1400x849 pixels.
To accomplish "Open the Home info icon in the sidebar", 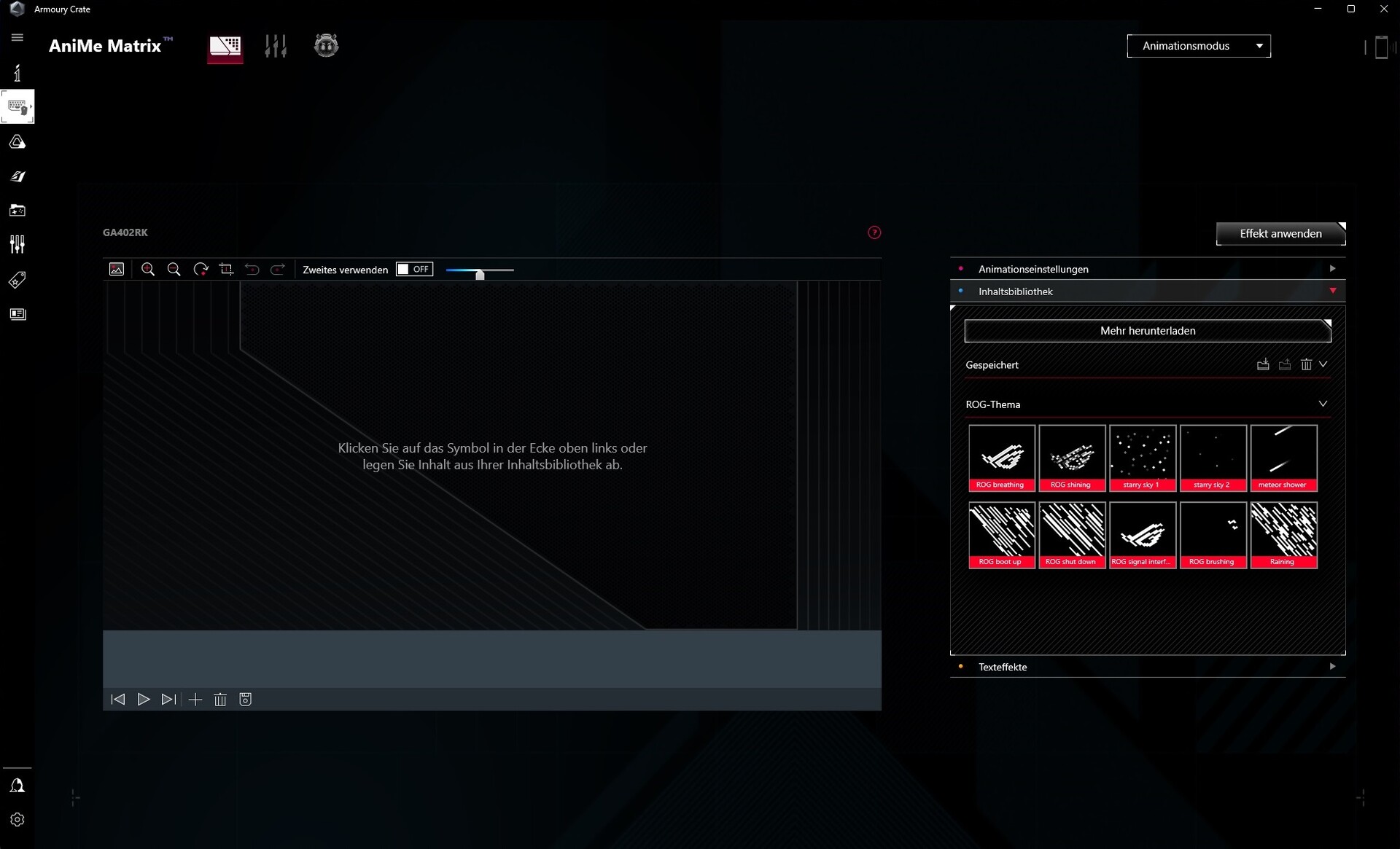I will (x=17, y=72).
